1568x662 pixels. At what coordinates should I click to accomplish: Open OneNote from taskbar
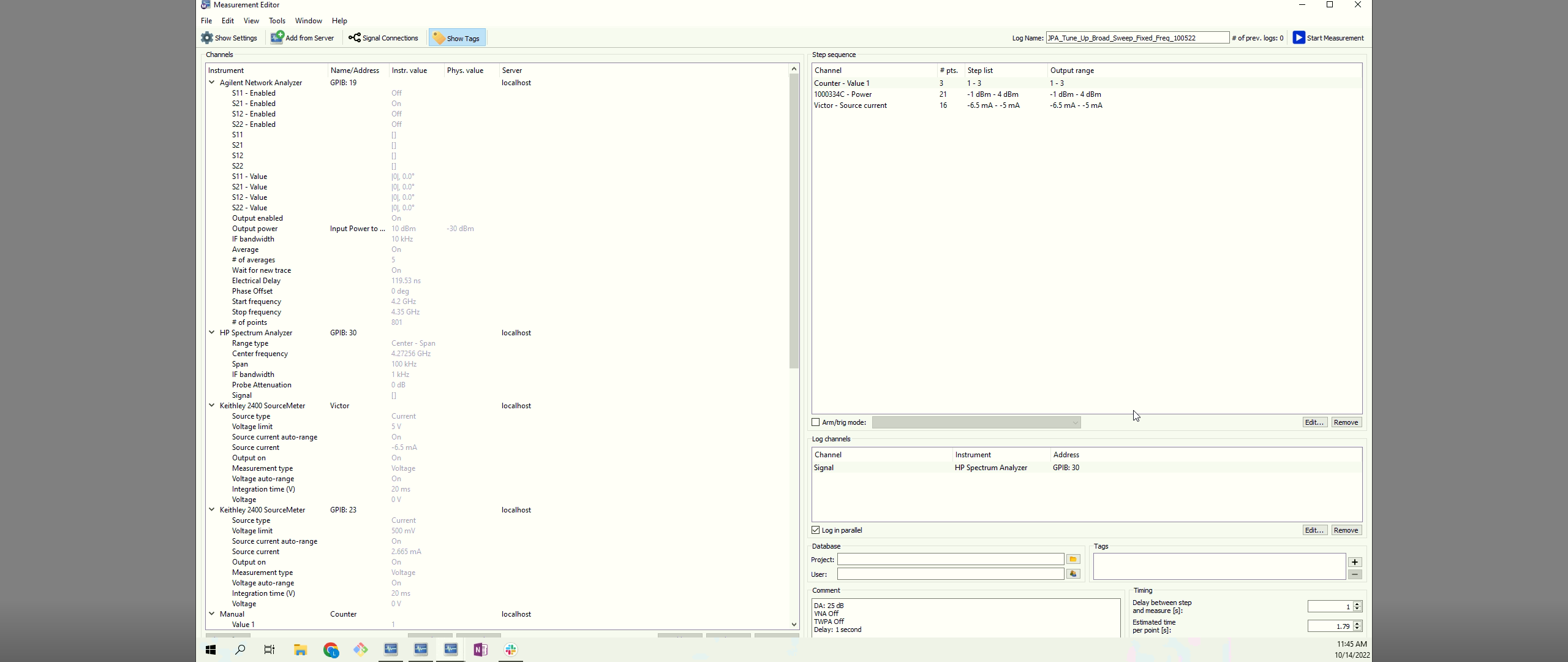tap(481, 650)
